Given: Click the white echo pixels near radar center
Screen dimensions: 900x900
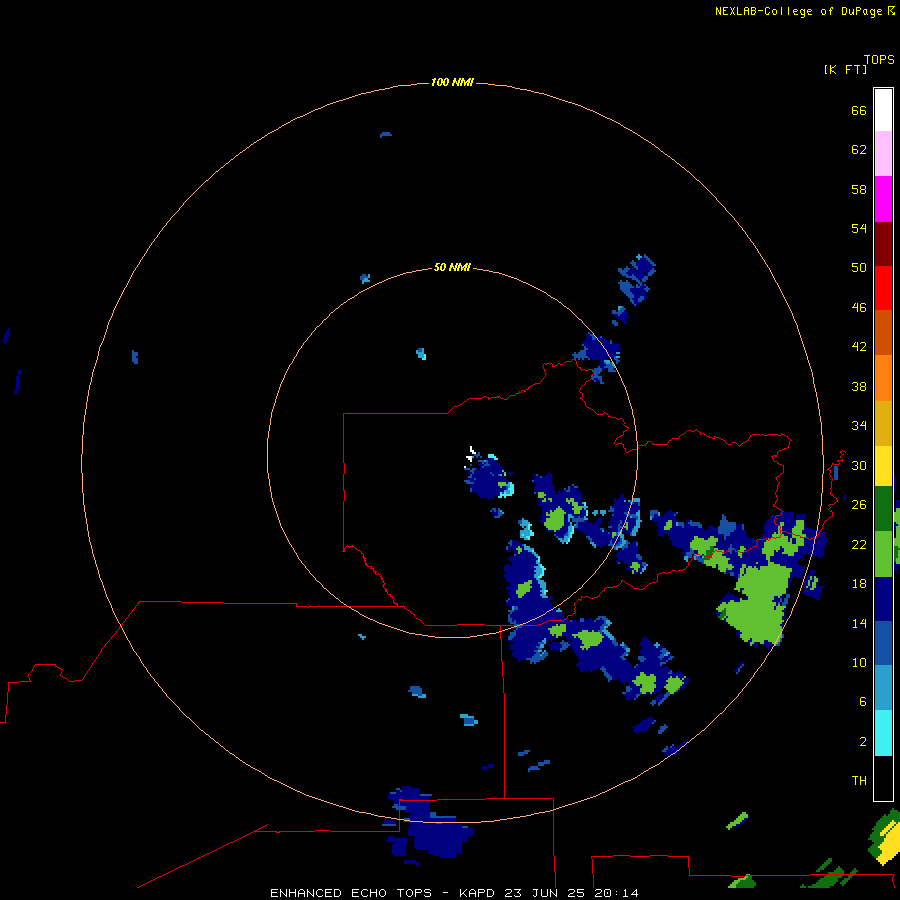Looking at the screenshot, I should pyautogui.click(x=471, y=454).
